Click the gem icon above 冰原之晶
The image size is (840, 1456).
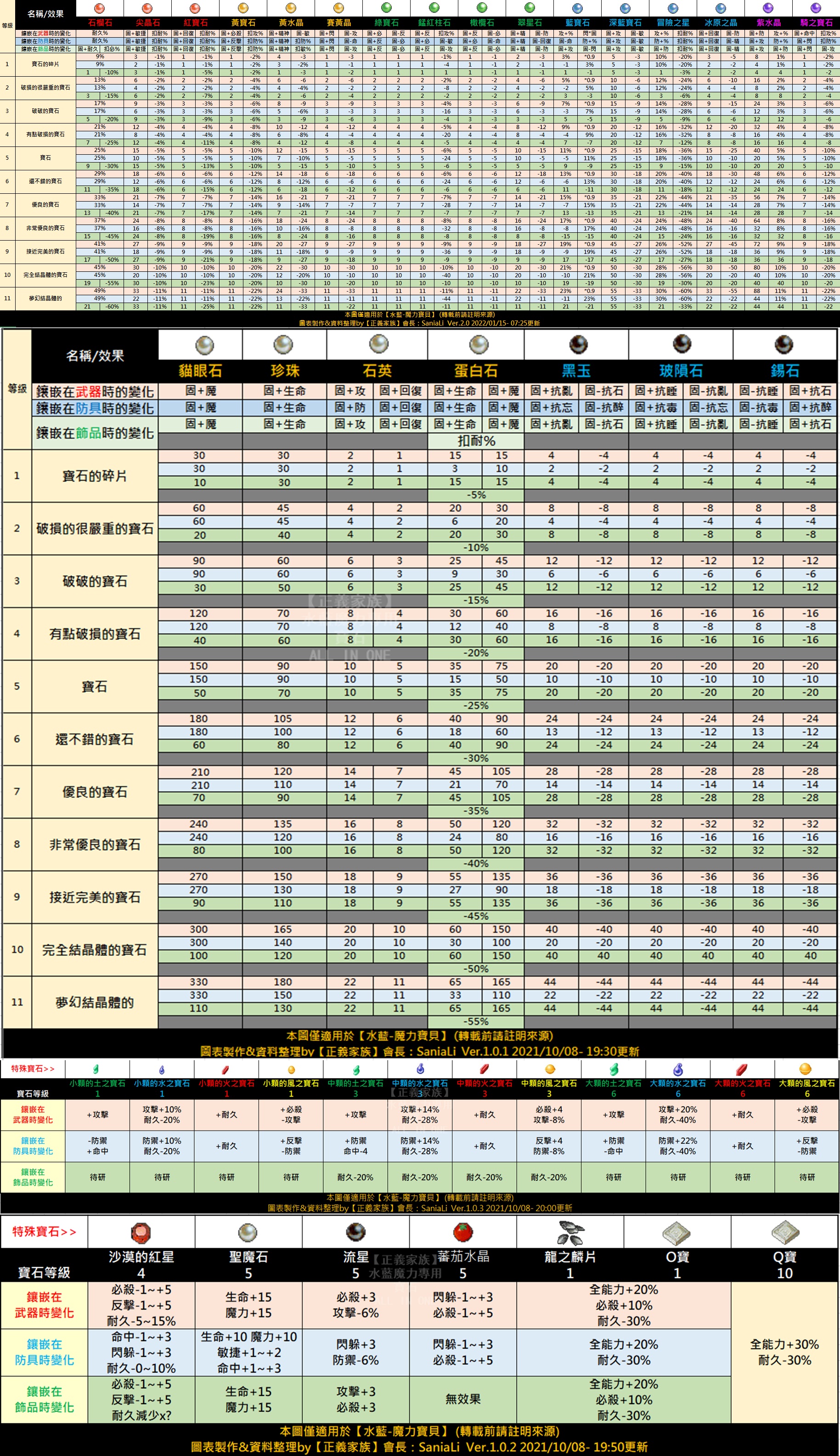click(x=721, y=8)
